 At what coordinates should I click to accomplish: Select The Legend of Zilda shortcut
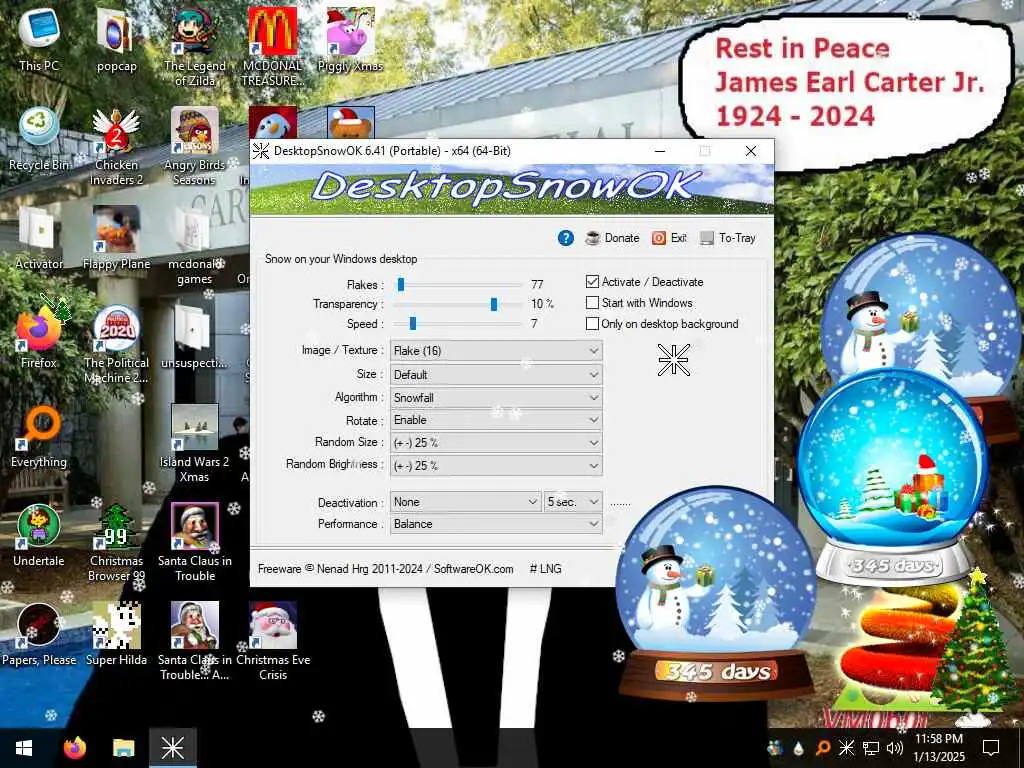click(x=195, y=47)
